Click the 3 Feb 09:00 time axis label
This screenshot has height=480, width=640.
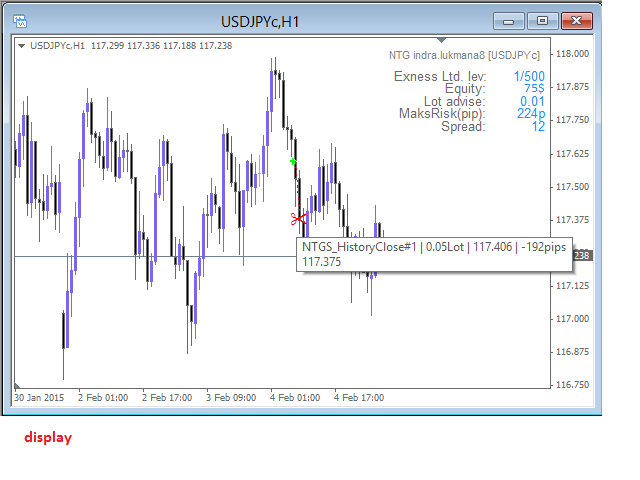(x=231, y=398)
